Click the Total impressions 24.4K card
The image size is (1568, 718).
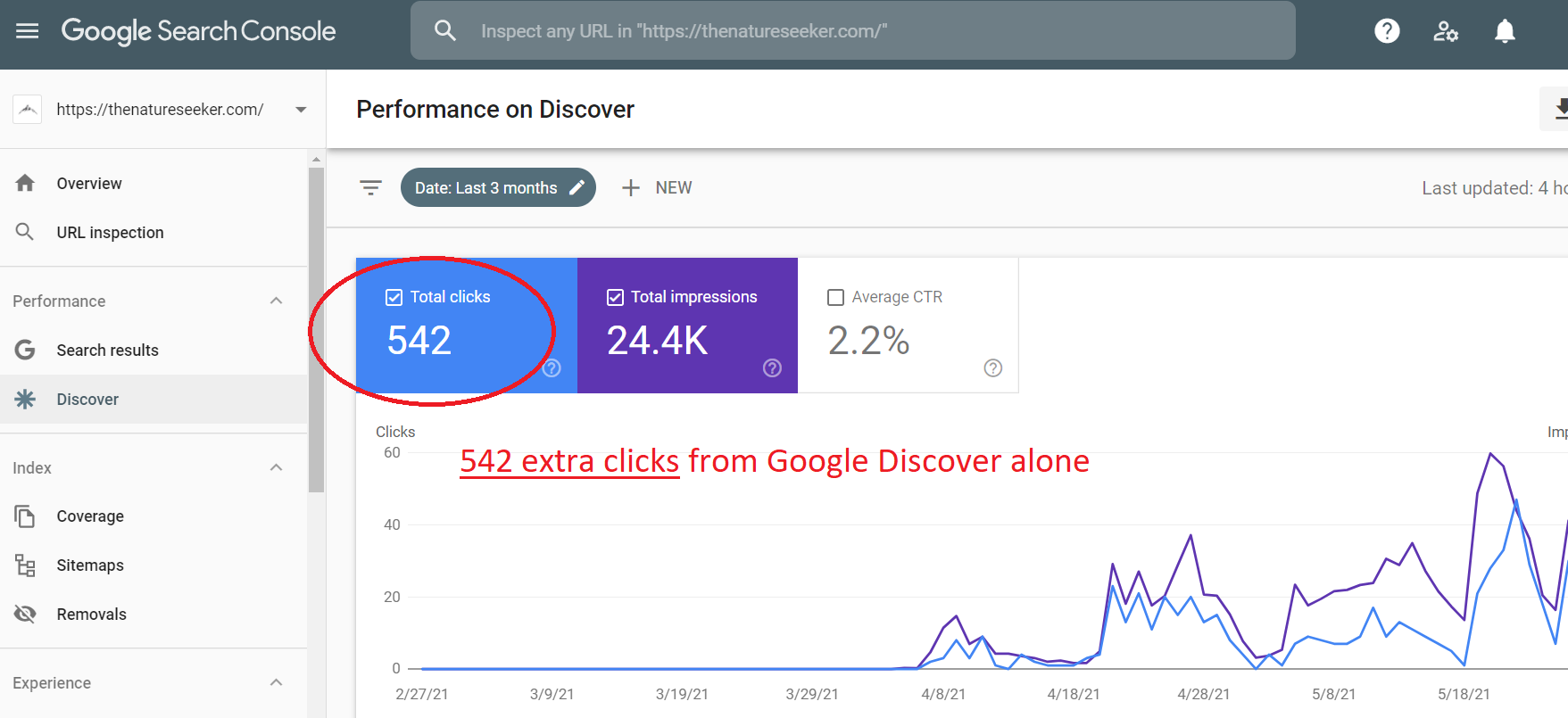[x=687, y=326]
